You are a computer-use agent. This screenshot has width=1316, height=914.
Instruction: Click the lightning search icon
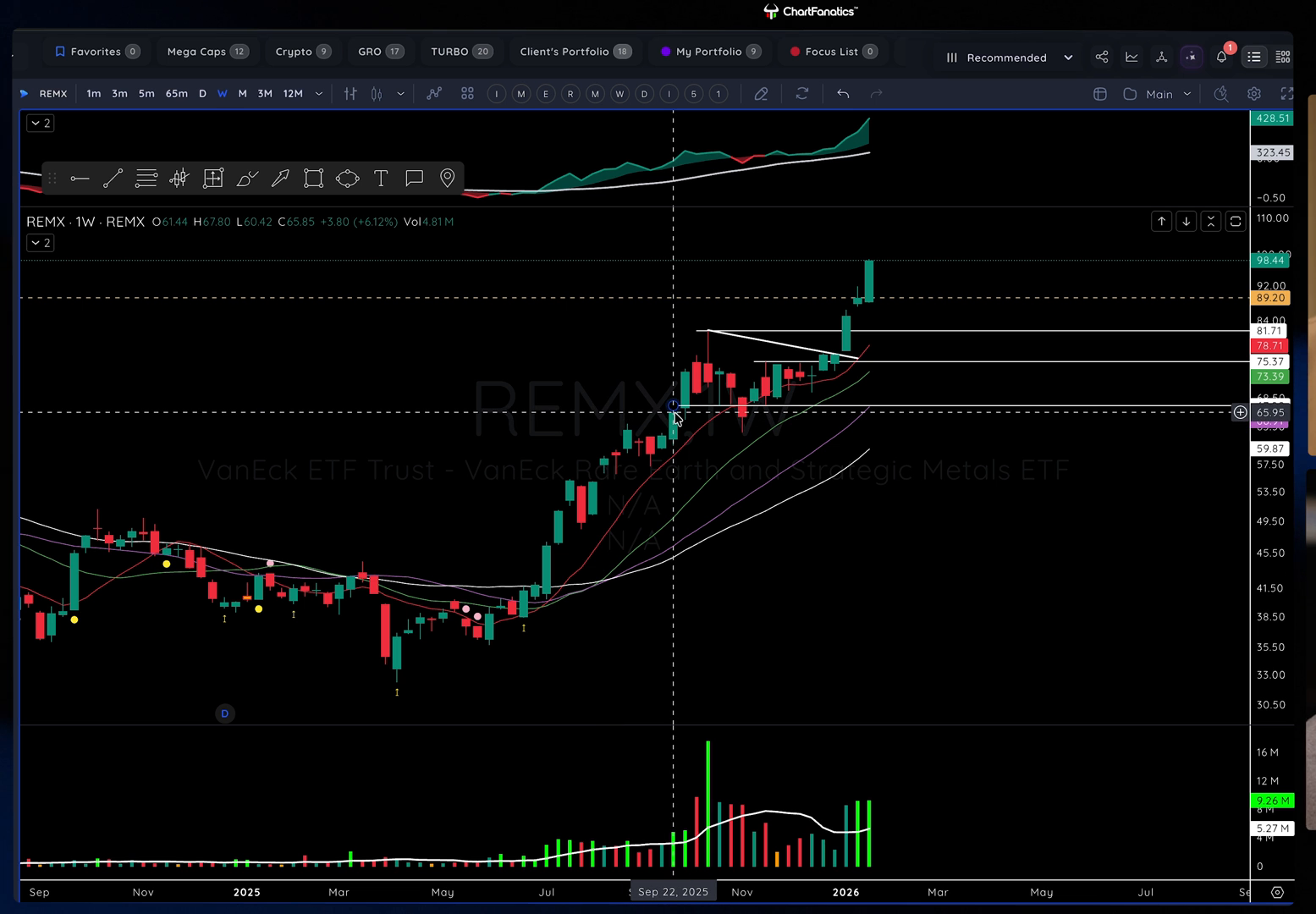coord(1221,94)
